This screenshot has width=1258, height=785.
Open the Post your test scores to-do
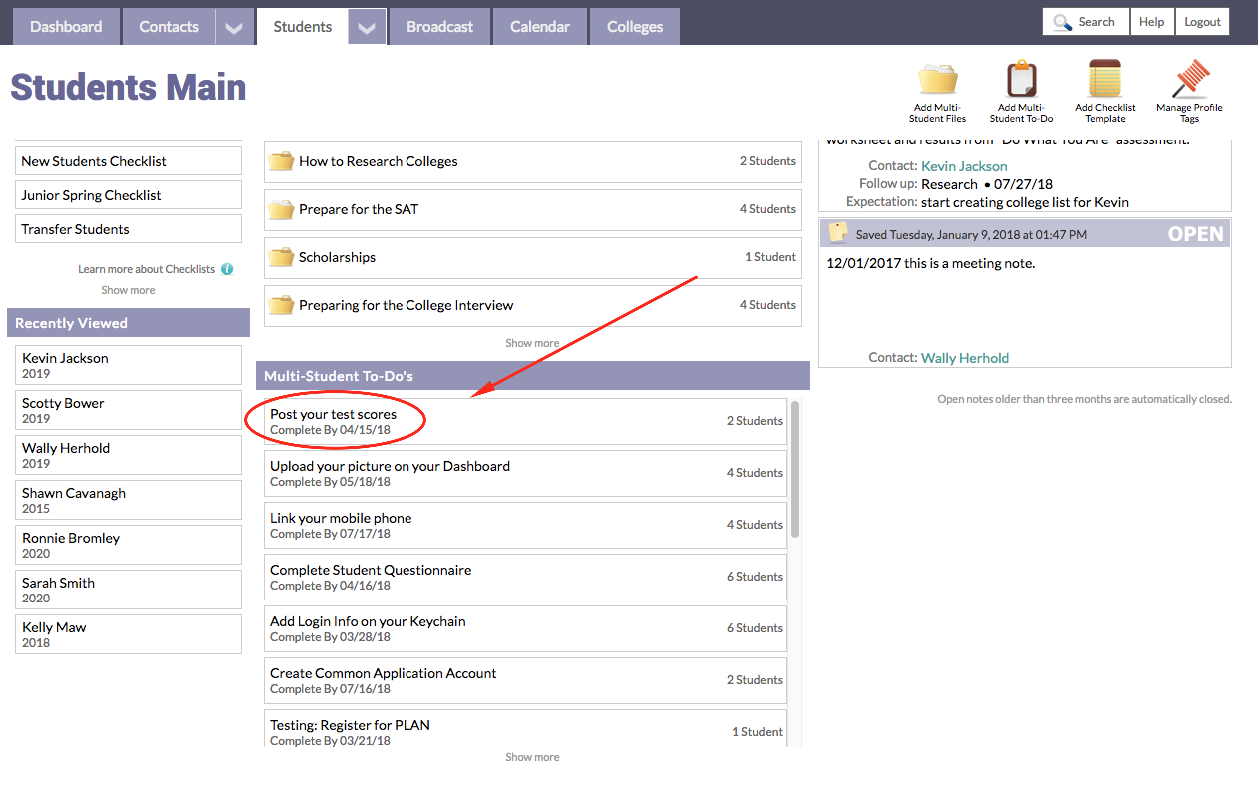point(525,421)
